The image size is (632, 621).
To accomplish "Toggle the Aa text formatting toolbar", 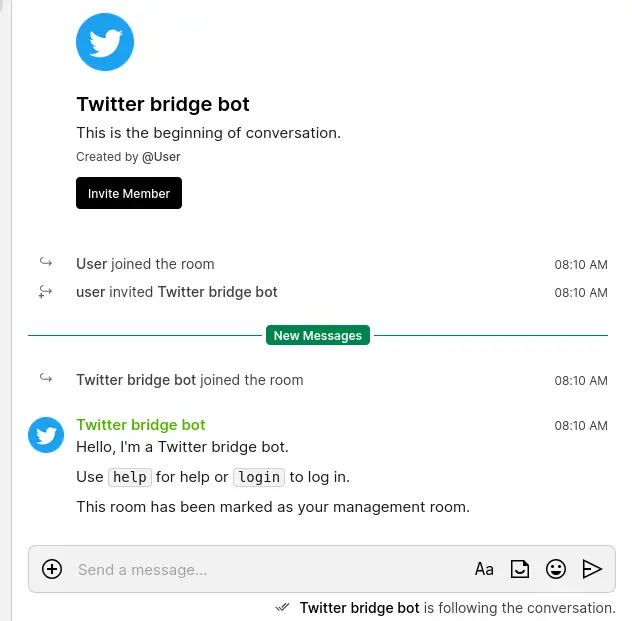I will pyautogui.click(x=484, y=569).
